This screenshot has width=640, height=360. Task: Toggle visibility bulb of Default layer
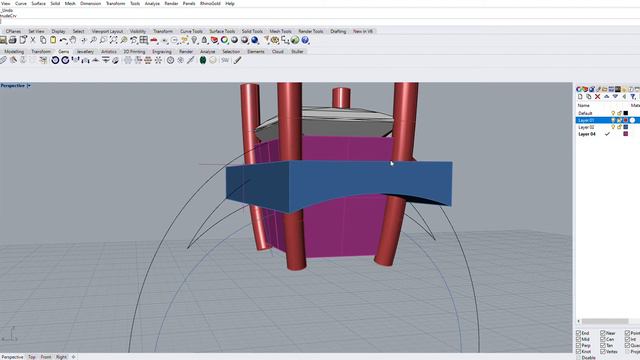tap(613, 113)
